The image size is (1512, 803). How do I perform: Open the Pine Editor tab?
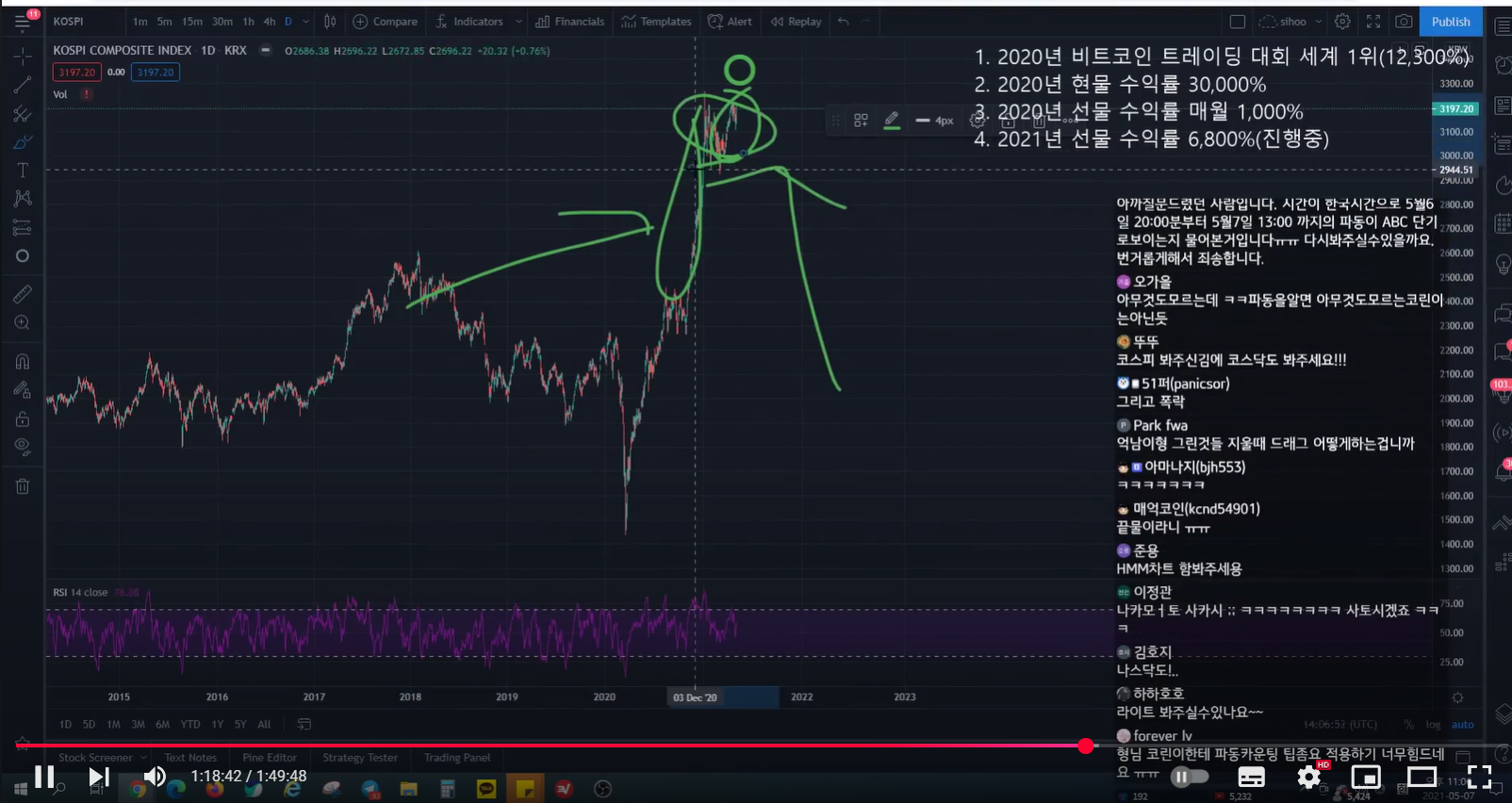(x=270, y=758)
